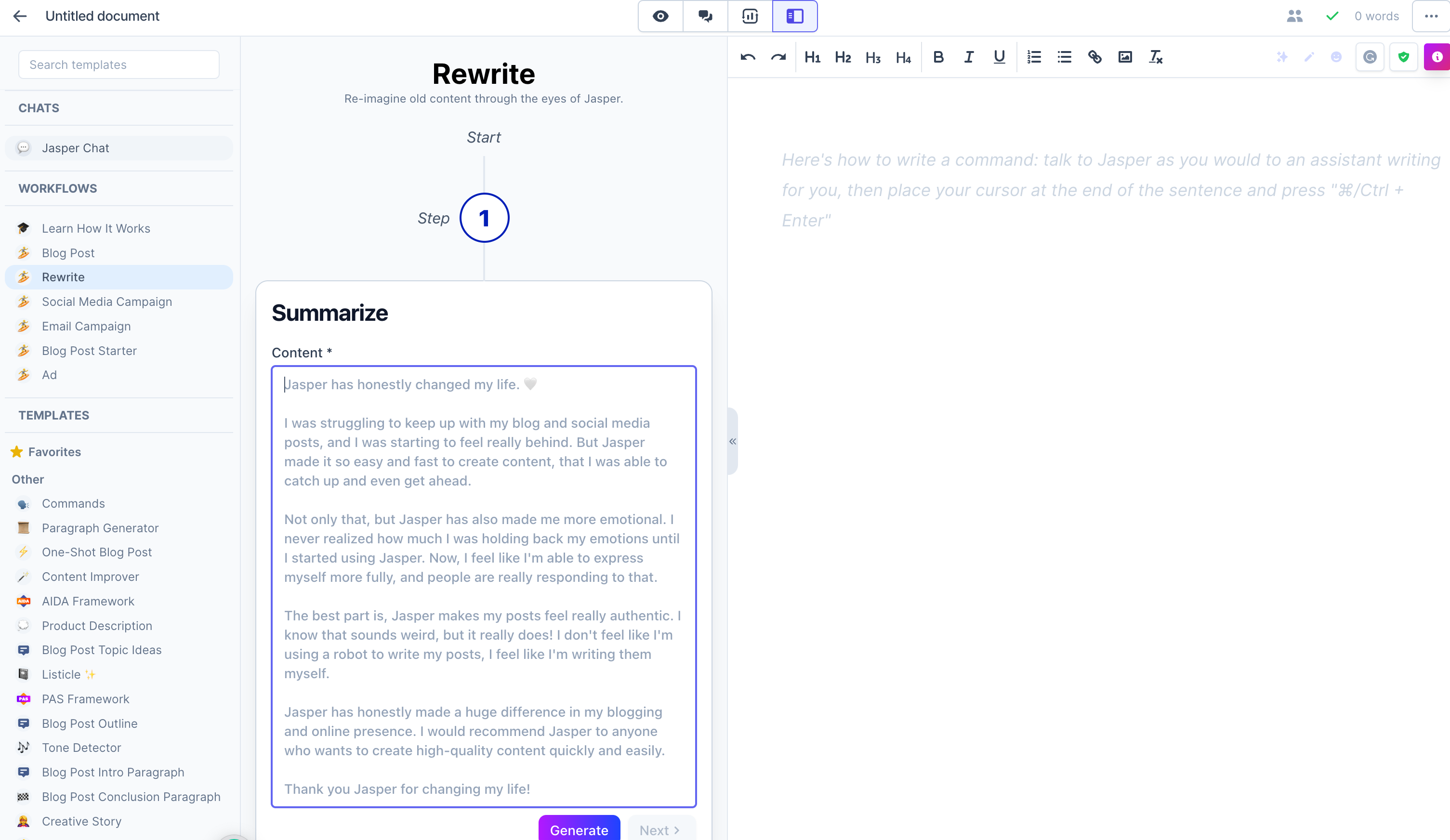Toggle the side-by-side editor view
The height and width of the screenshot is (840, 1450).
coord(795,16)
